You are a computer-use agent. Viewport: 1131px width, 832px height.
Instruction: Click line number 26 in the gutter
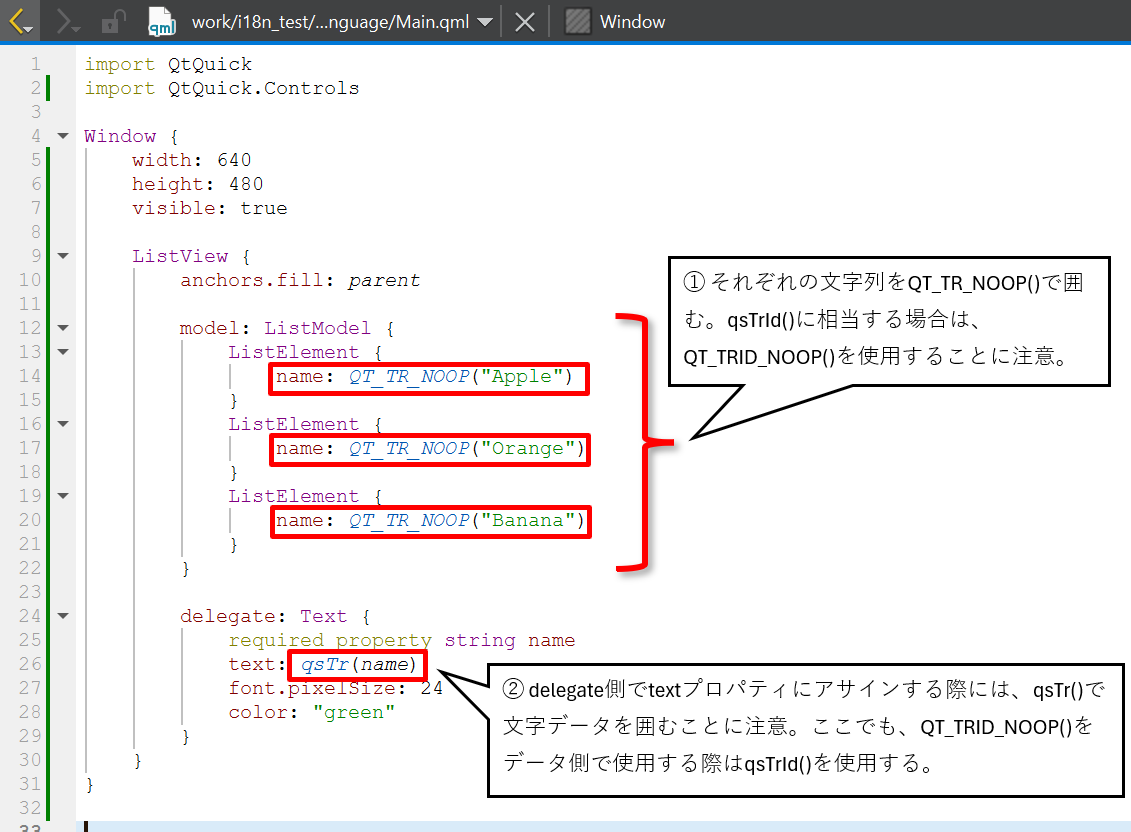30,664
